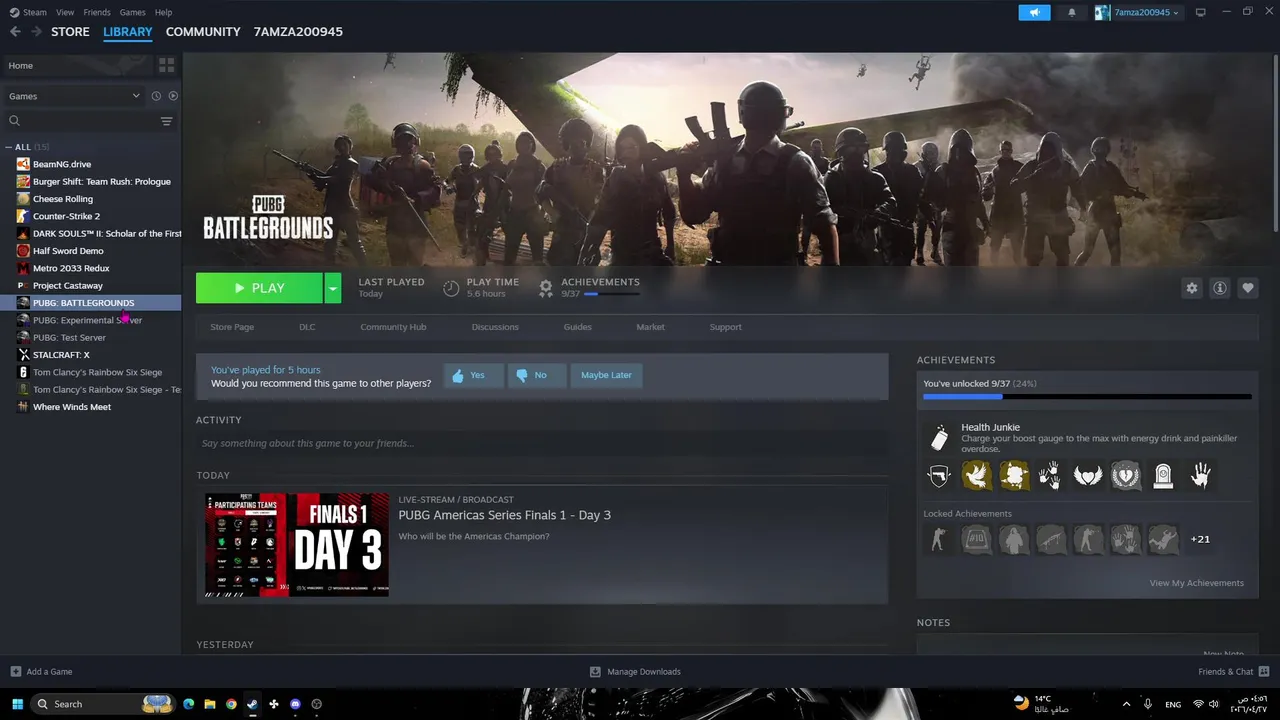The width and height of the screenshot is (1280, 720).
Task: Click the pistol shield achievement icon
Action: pyautogui.click(x=939, y=476)
